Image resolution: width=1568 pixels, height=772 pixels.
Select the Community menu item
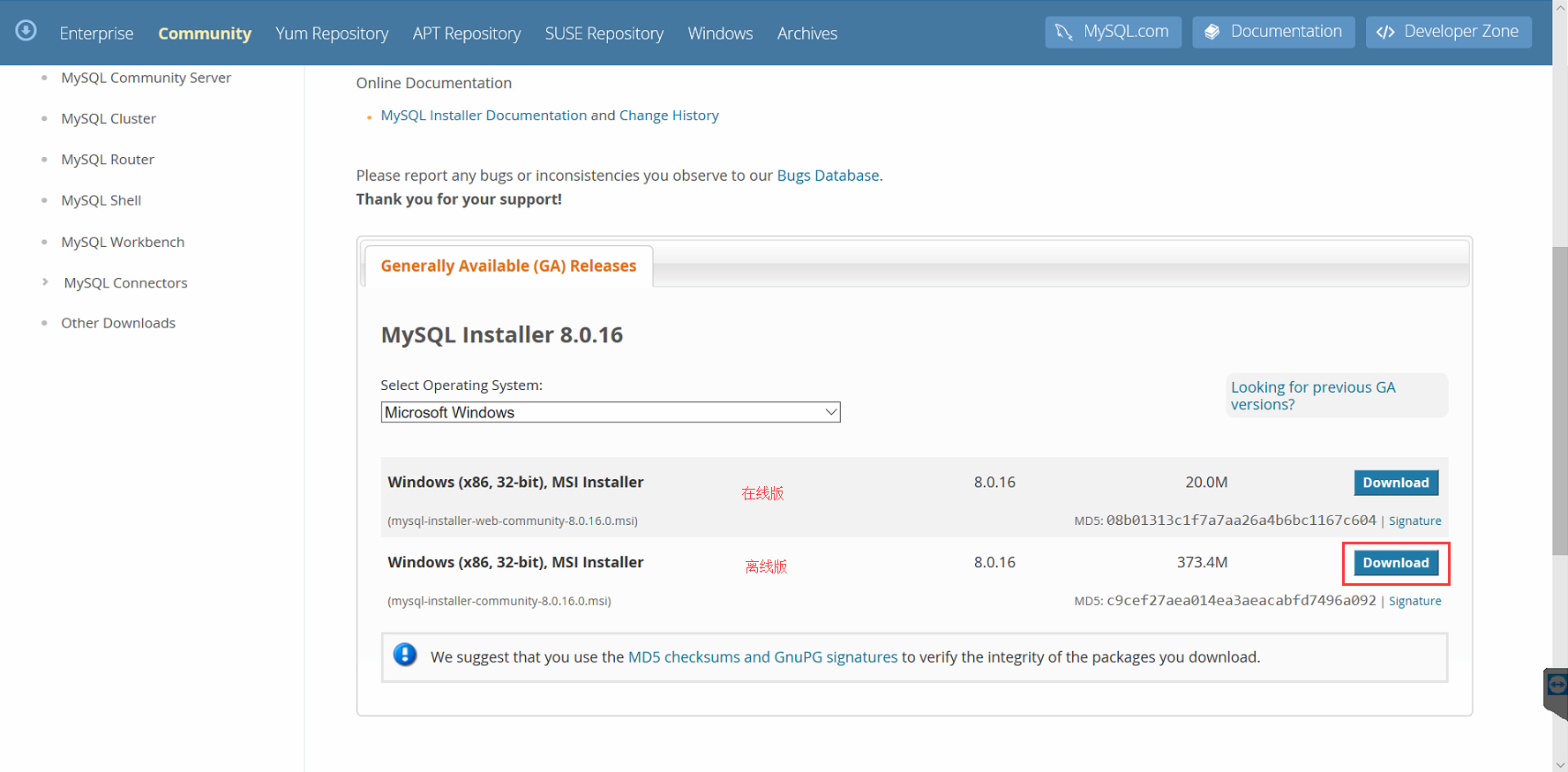coord(205,33)
